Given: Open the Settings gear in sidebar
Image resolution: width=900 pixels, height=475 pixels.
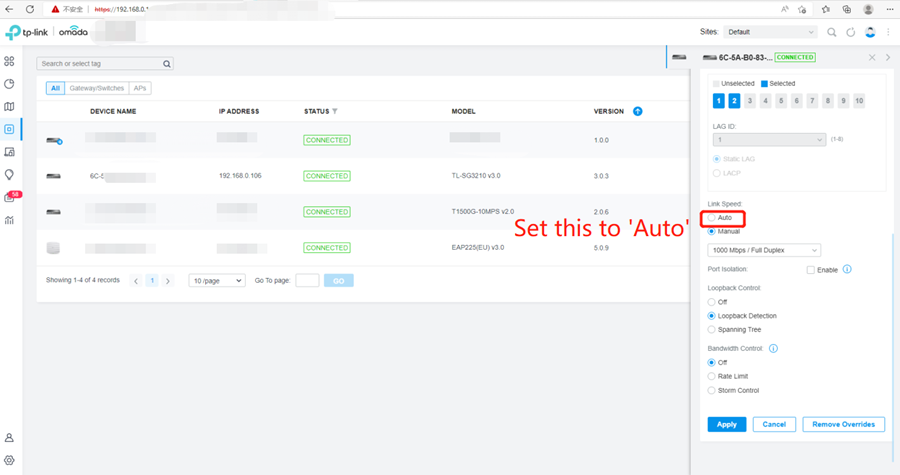Looking at the screenshot, I should click(x=9, y=460).
